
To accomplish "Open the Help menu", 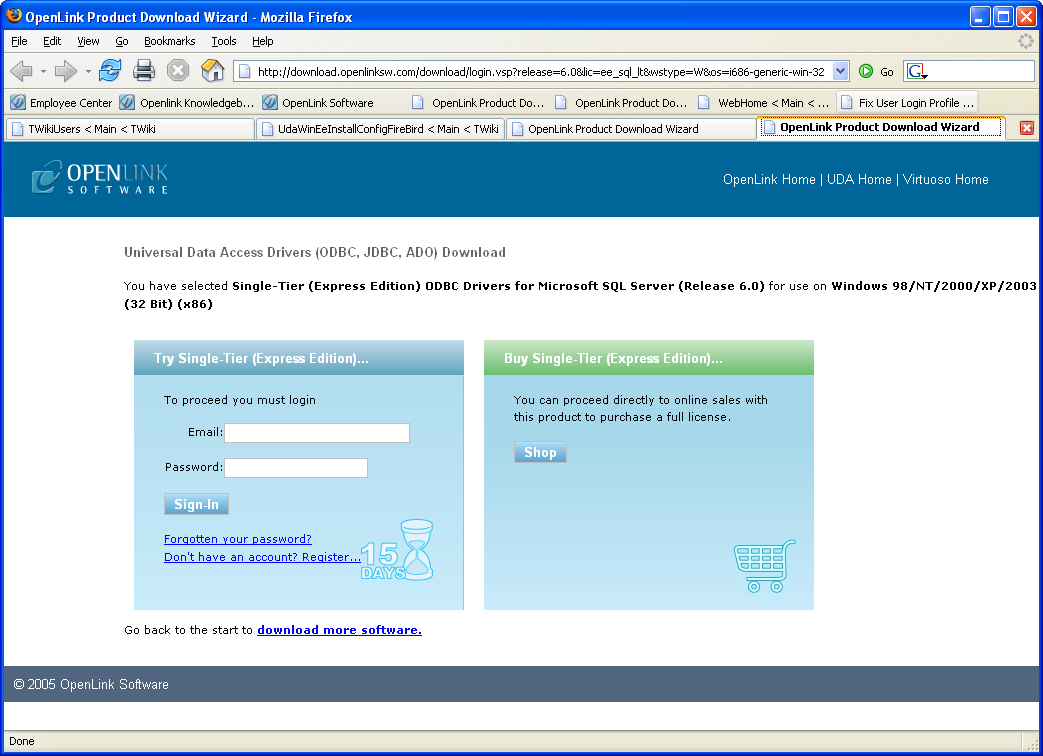I will coord(263,41).
